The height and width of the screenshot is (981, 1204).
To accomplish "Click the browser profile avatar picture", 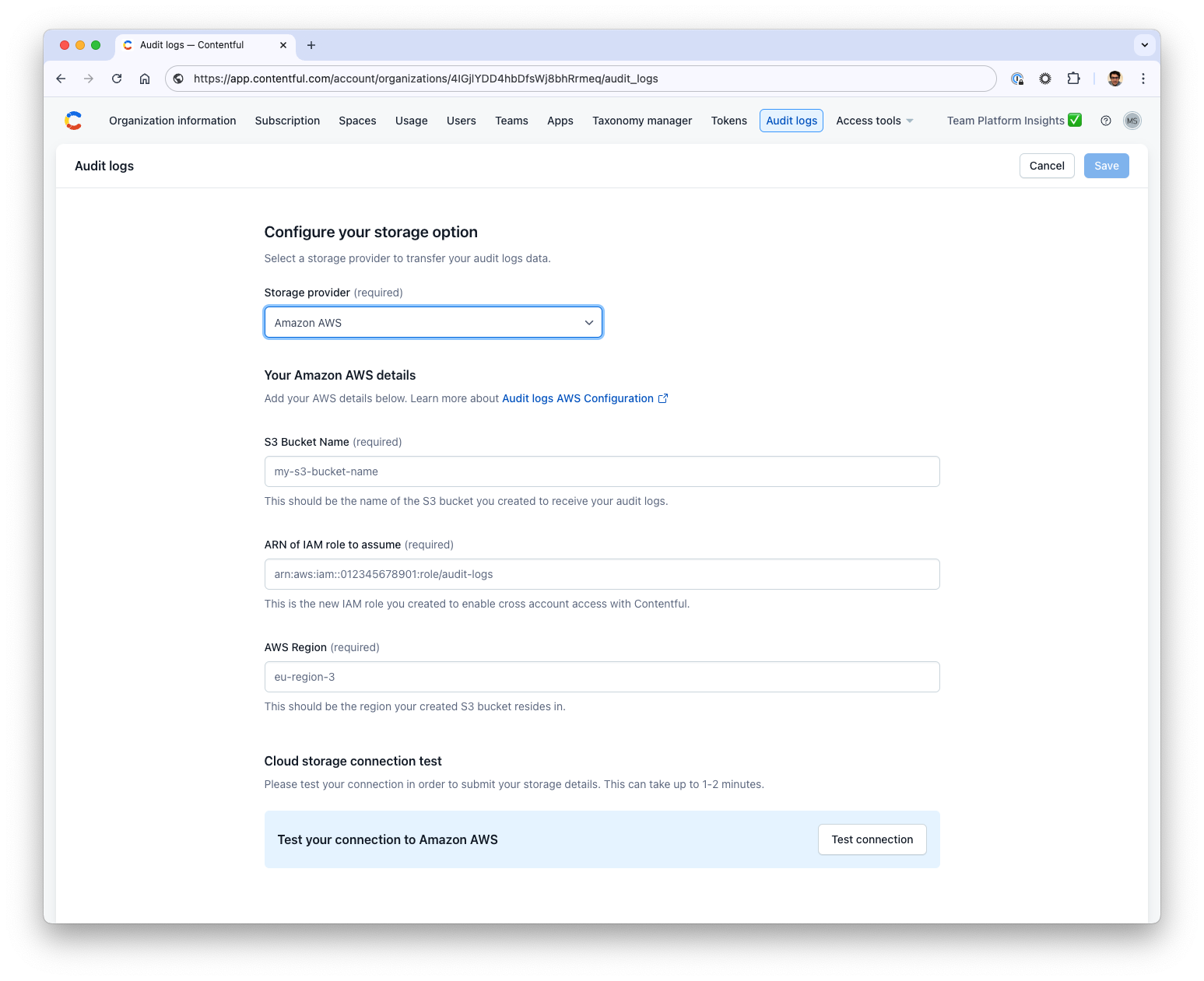I will tap(1114, 79).
